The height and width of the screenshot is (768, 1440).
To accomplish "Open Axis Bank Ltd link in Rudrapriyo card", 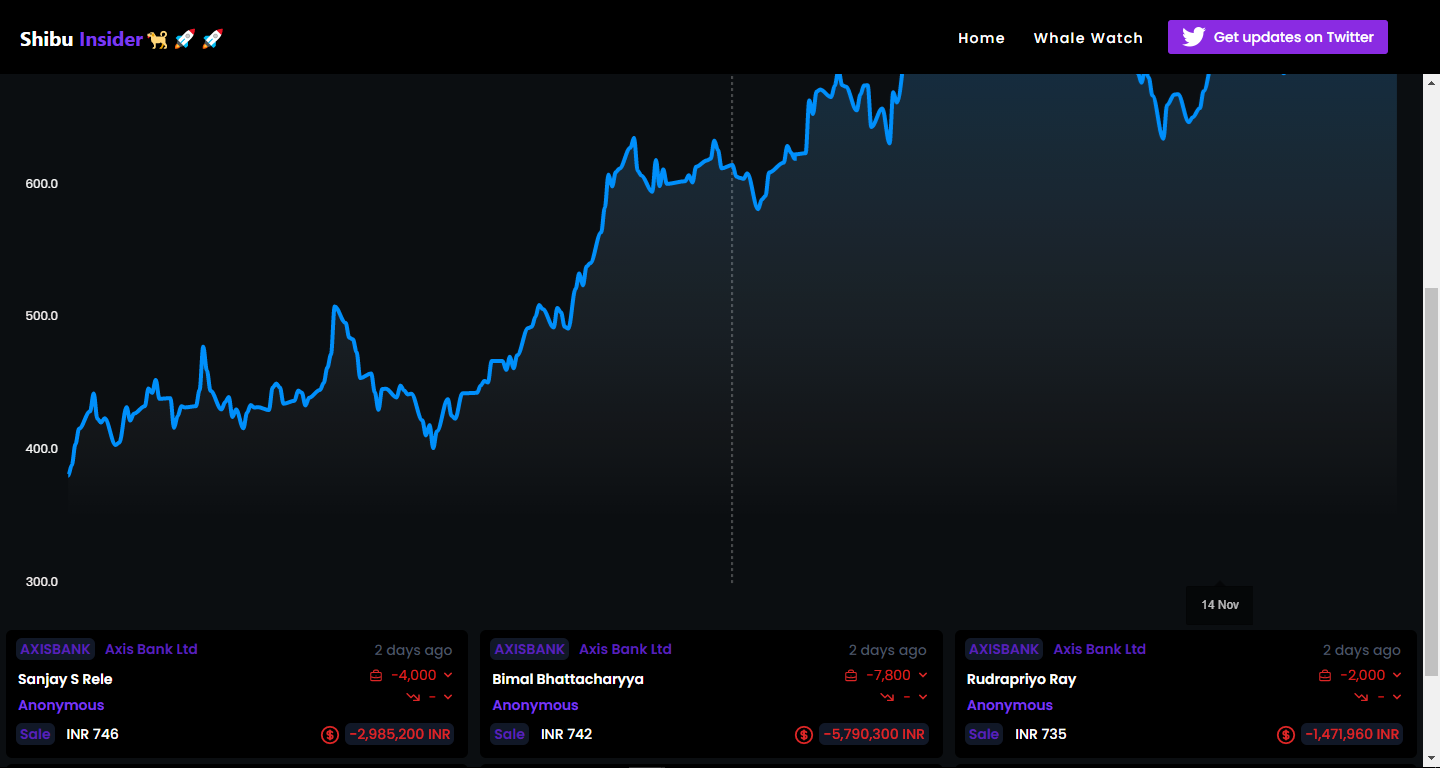I will 1100,649.
